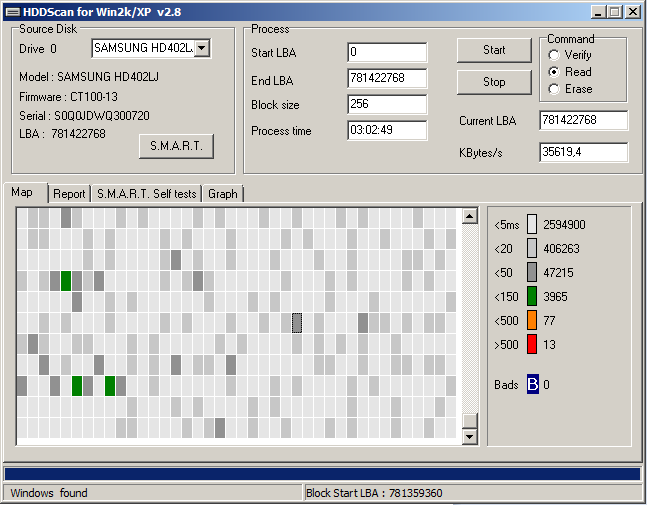Open the SAMSUNG HD402LJ drive dropdown

201,48
